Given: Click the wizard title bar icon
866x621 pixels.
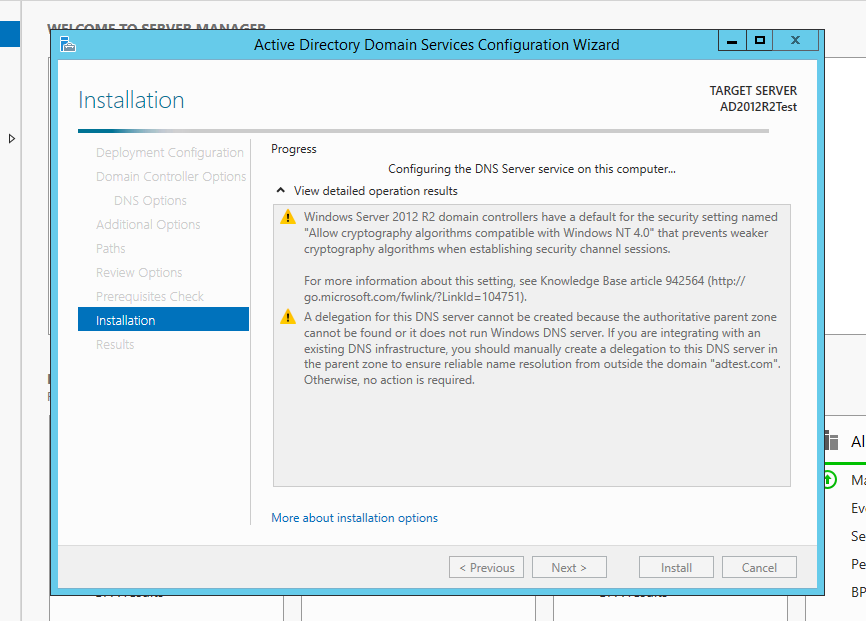Looking at the screenshot, I should pos(67,44).
